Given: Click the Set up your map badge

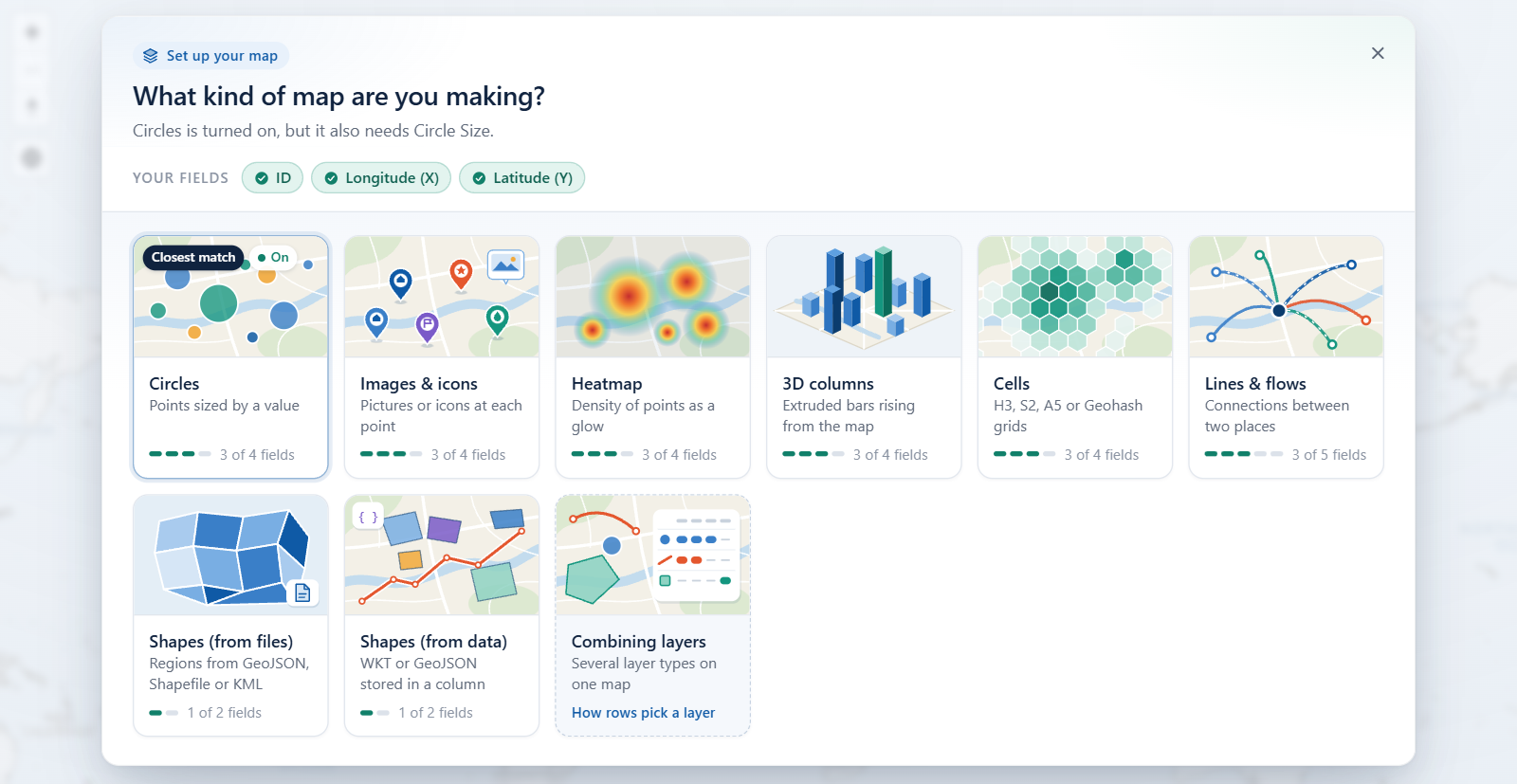Looking at the screenshot, I should tap(210, 56).
